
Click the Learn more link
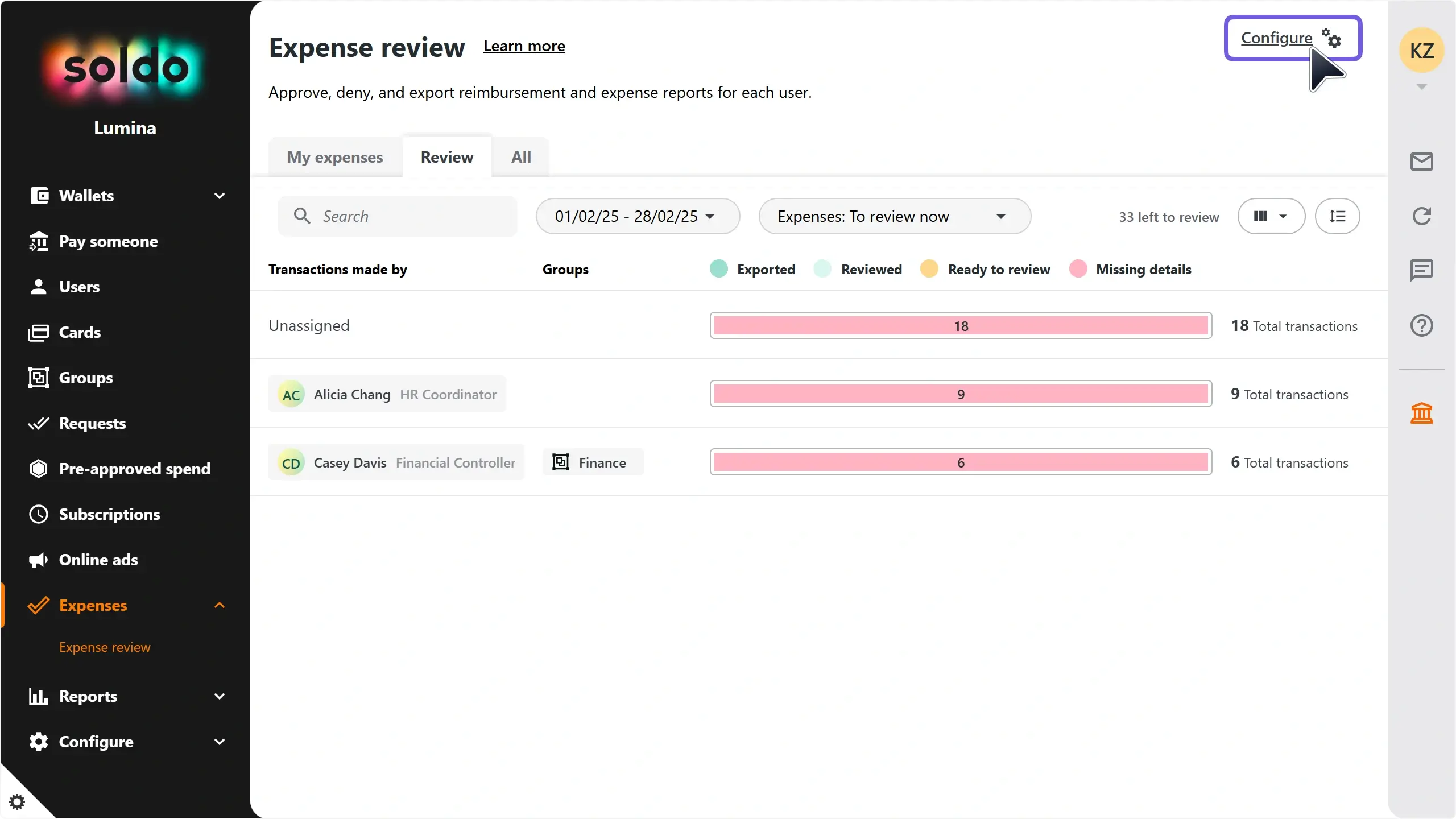(x=524, y=45)
